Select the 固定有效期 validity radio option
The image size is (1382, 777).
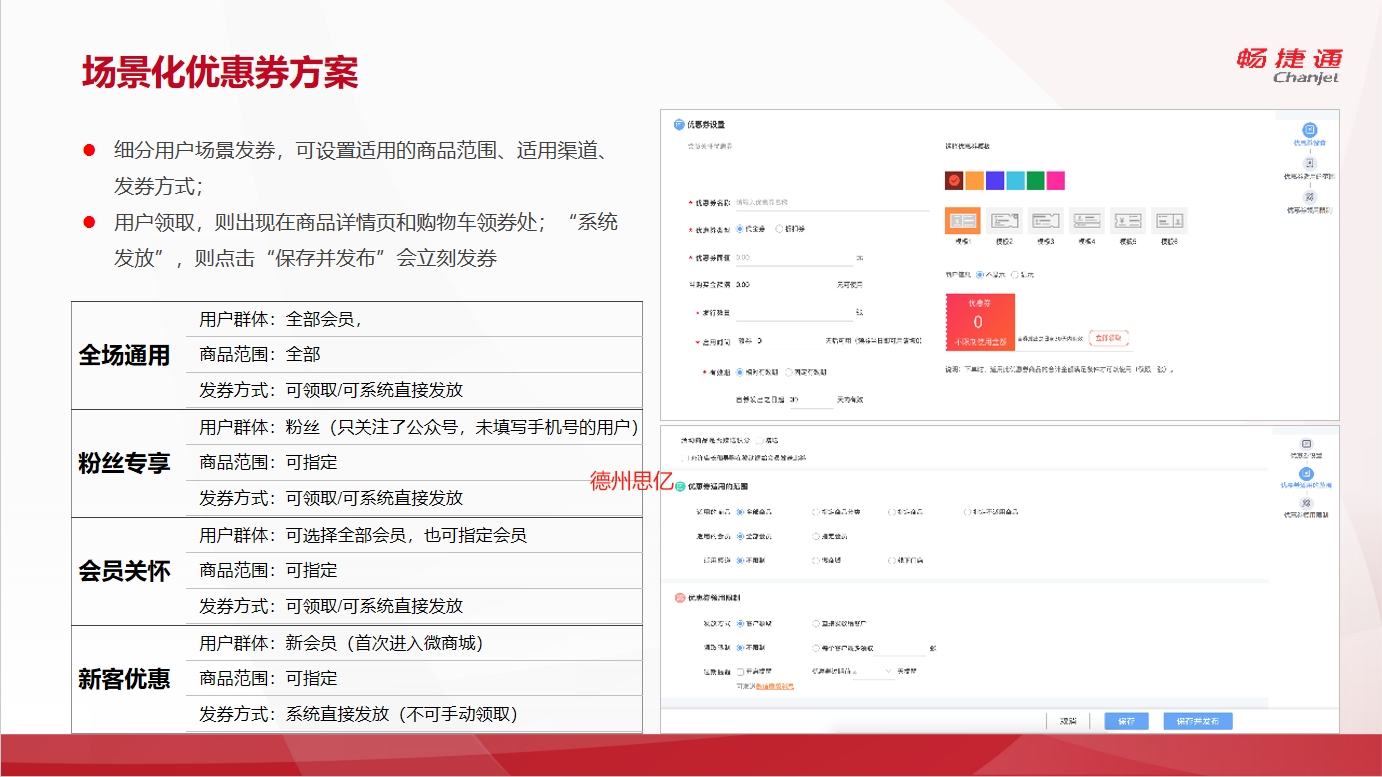tap(789, 372)
